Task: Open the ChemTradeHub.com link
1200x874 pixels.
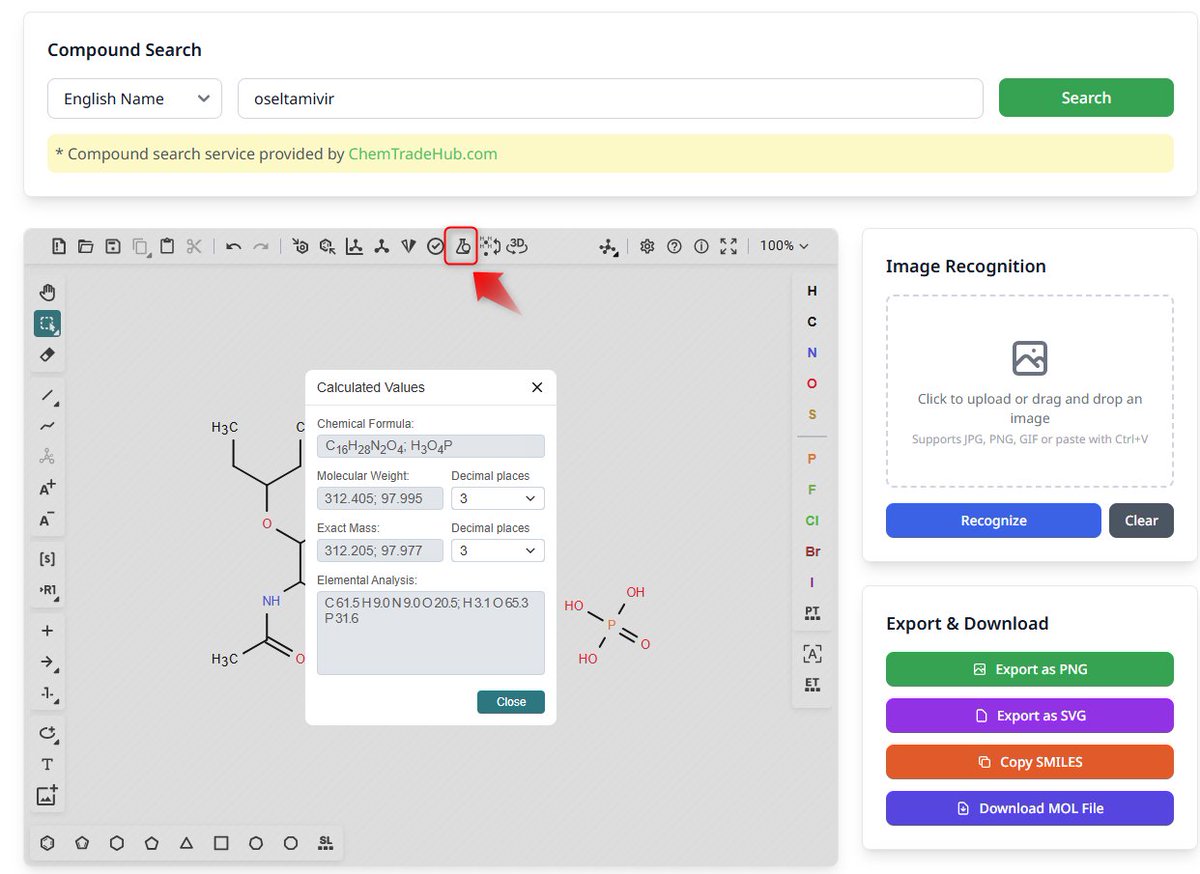Action: coord(423,154)
